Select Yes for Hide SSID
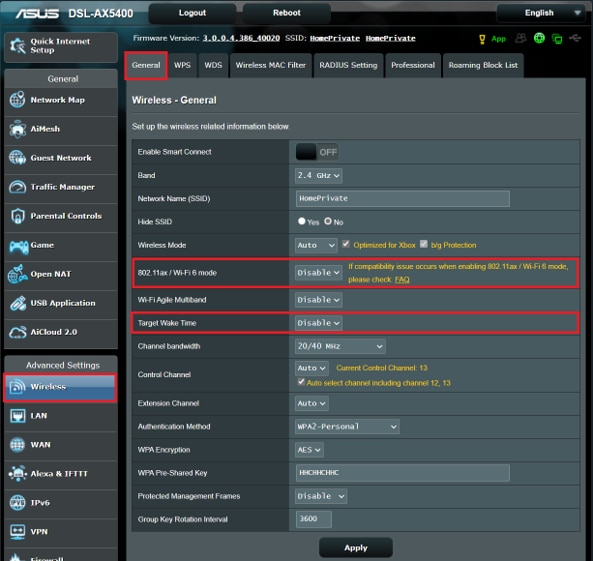 coord(301,221)
